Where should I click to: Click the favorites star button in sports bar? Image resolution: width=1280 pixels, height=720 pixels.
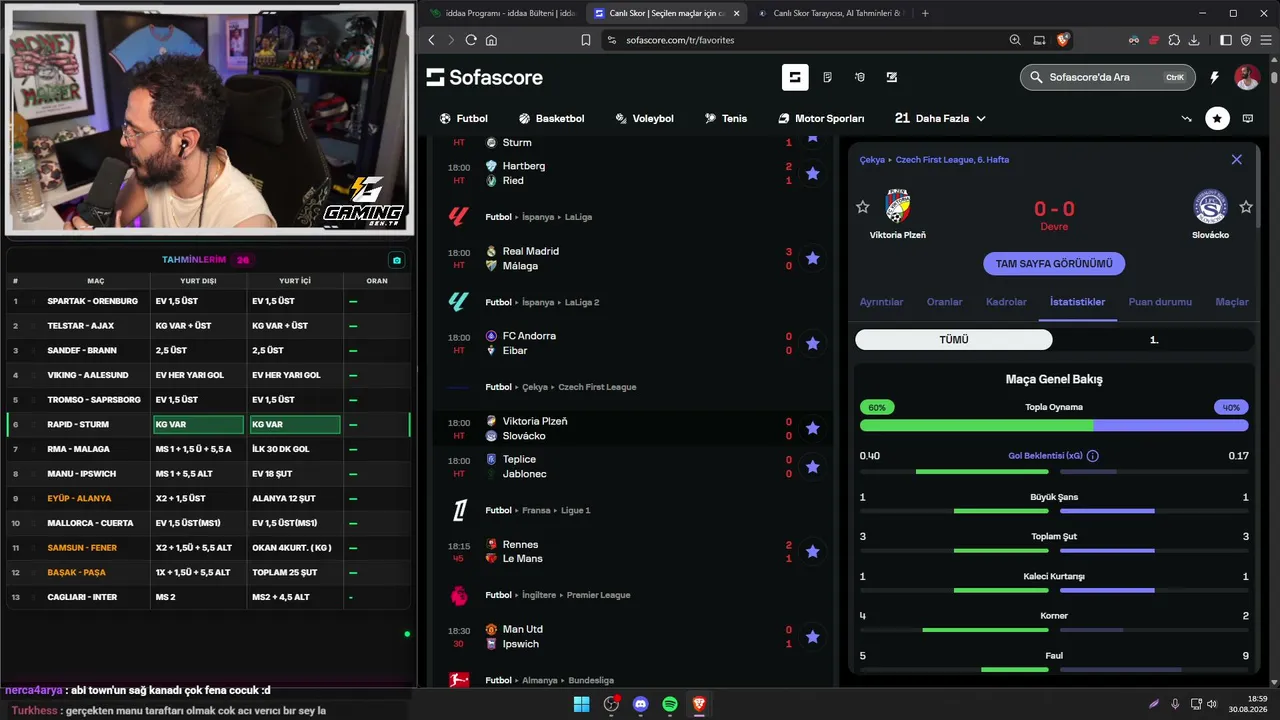[x=1217, y=118]
